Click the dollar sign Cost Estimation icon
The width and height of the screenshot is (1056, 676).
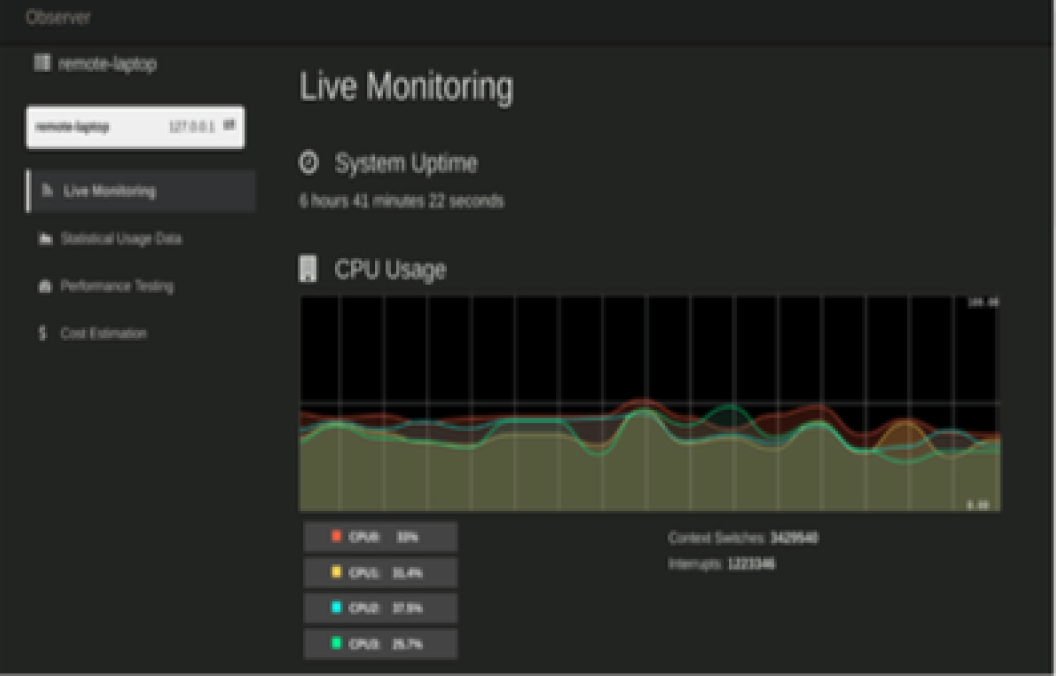[43, 333]
